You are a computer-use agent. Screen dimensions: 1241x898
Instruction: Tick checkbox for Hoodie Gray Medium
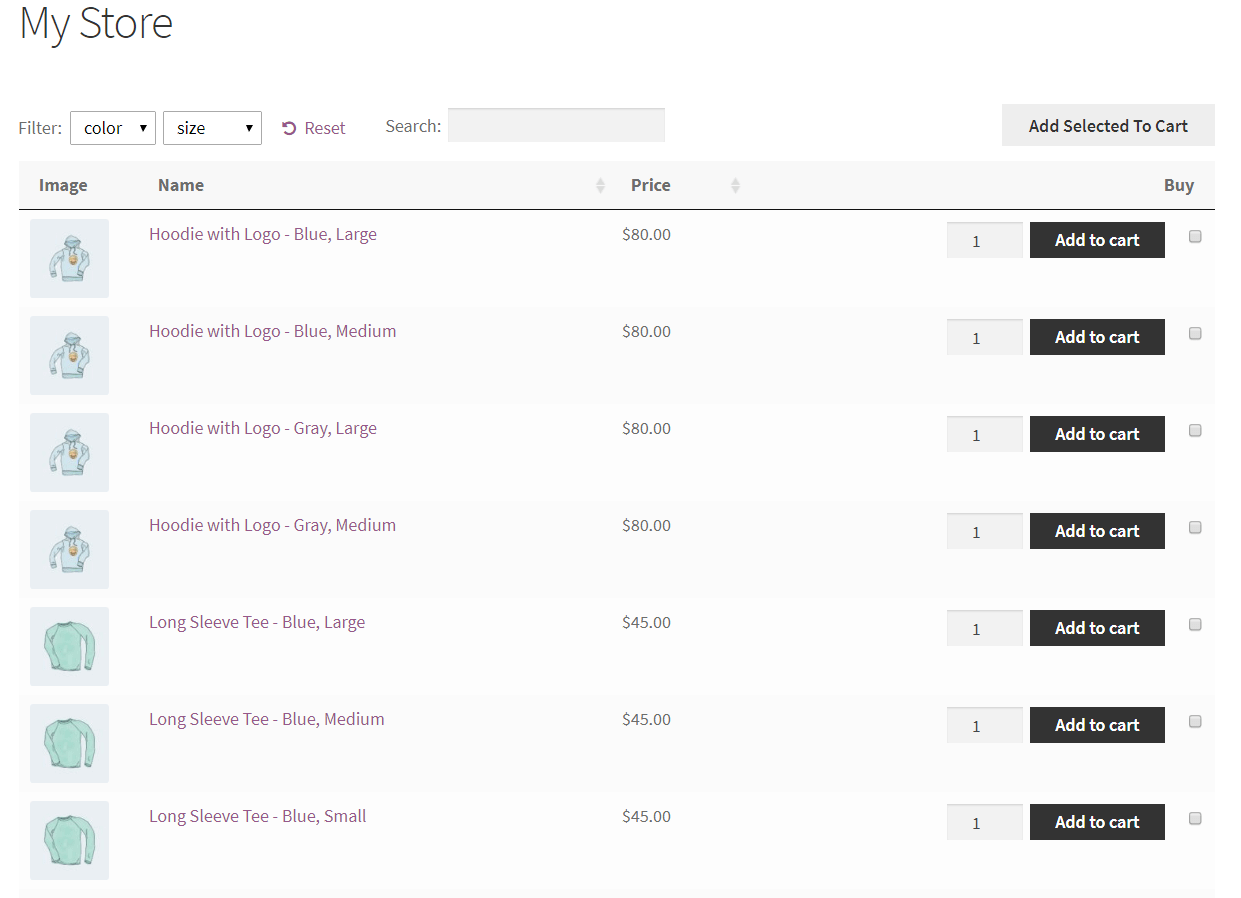(x=1195, y=528)
